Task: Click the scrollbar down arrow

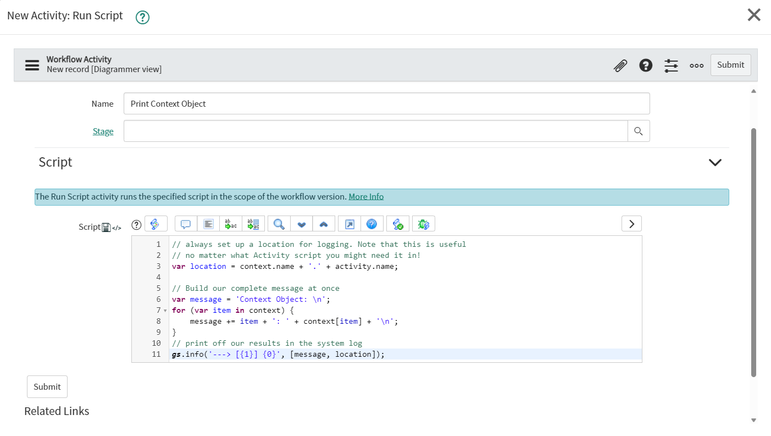Action: pyautogui.click(x=753, y=420)
